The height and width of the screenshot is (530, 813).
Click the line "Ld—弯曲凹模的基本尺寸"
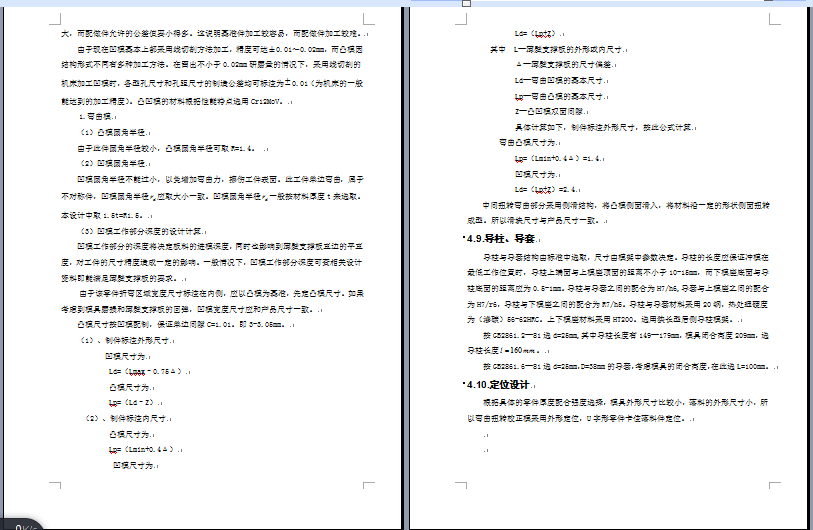pos(559,80)
